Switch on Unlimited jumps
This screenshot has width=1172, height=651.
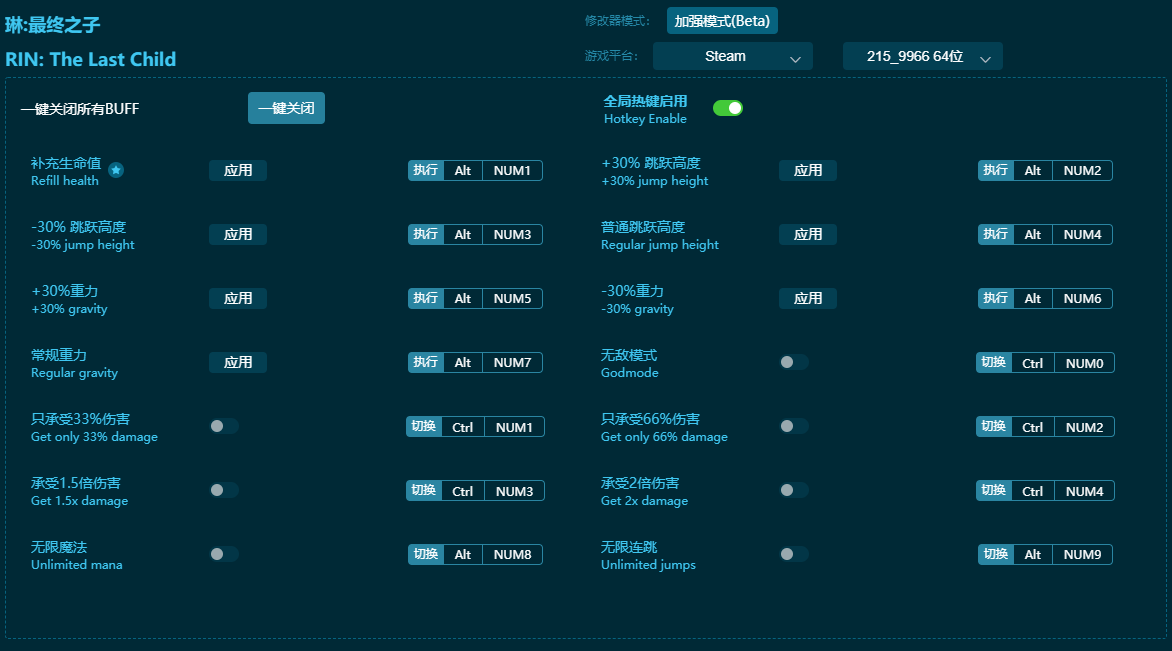793,553
